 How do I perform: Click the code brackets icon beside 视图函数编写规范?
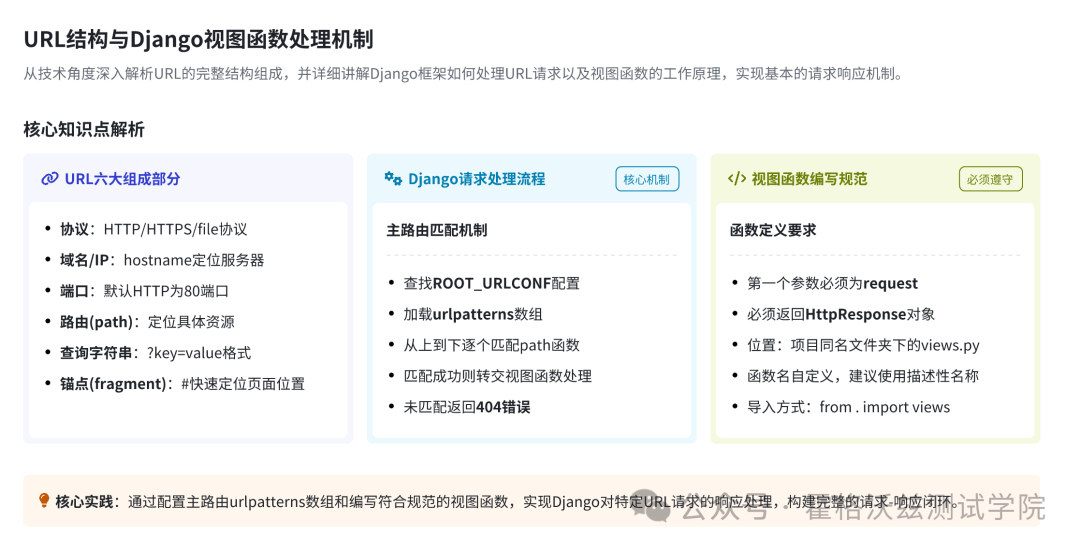coord(736,179)
